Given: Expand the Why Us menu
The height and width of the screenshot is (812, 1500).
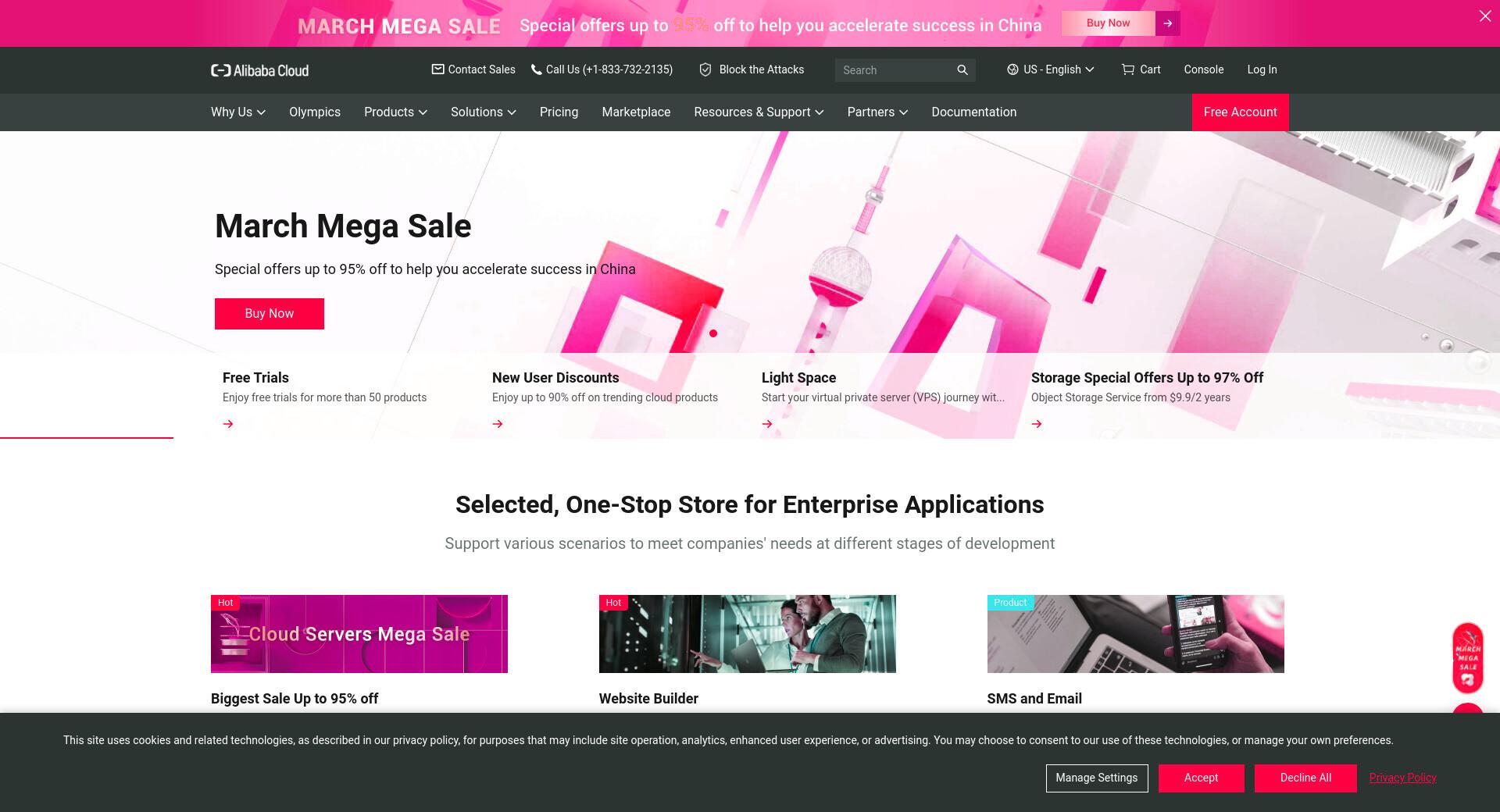Looking at the screenshot, I should [238, 112].
